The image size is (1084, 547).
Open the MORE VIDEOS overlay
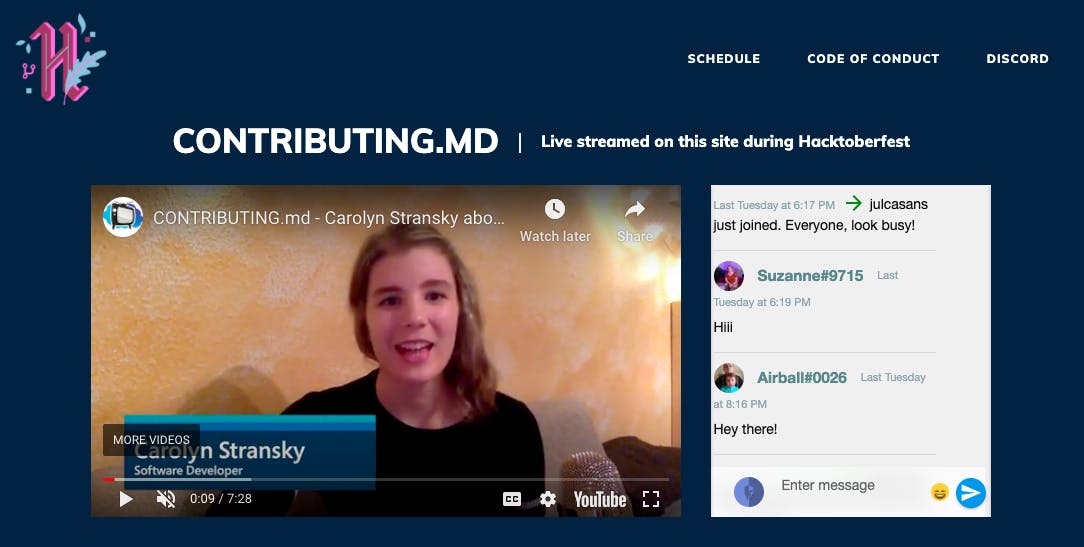click(151, 440)
